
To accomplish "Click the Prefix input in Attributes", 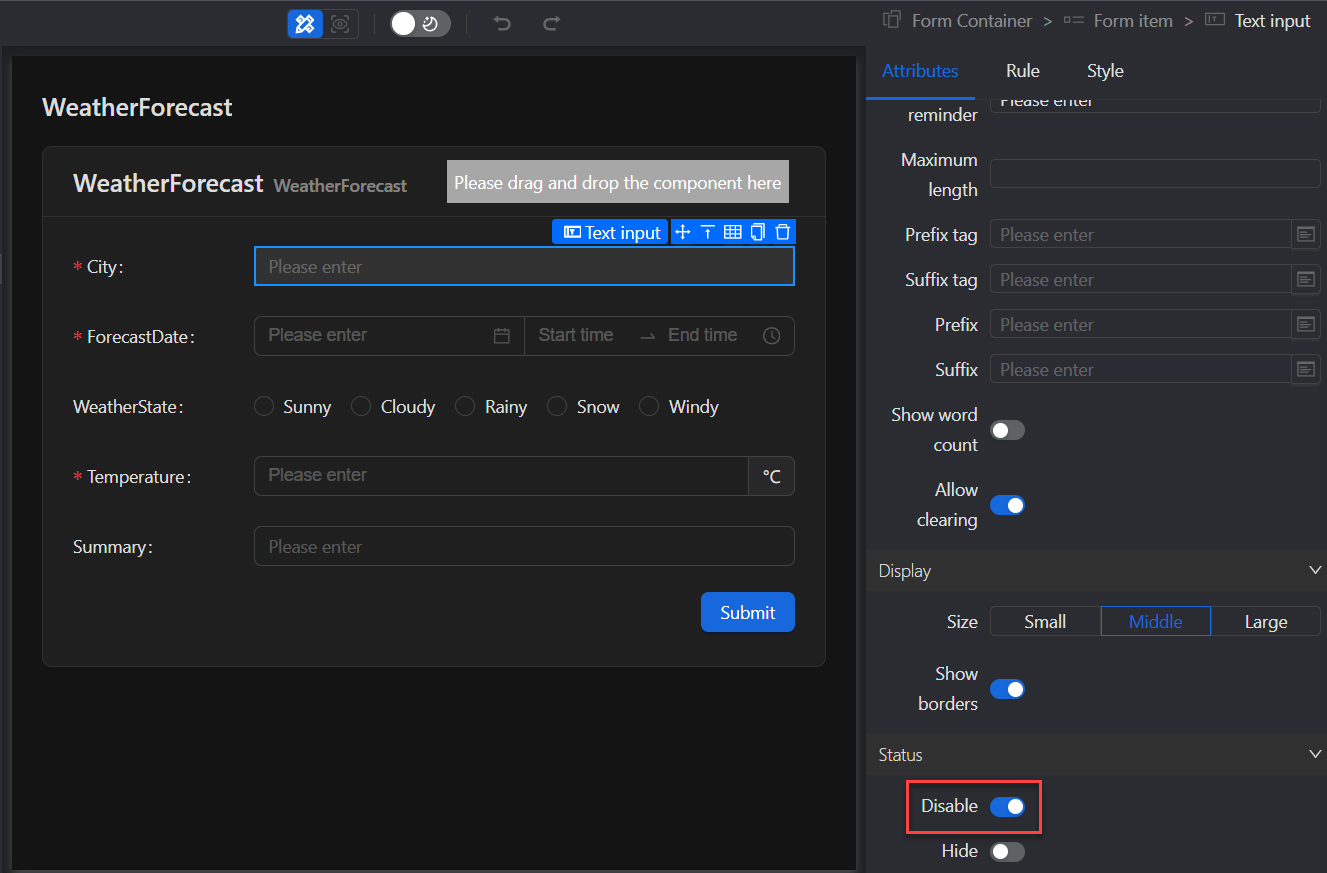I will point(1141,324).
